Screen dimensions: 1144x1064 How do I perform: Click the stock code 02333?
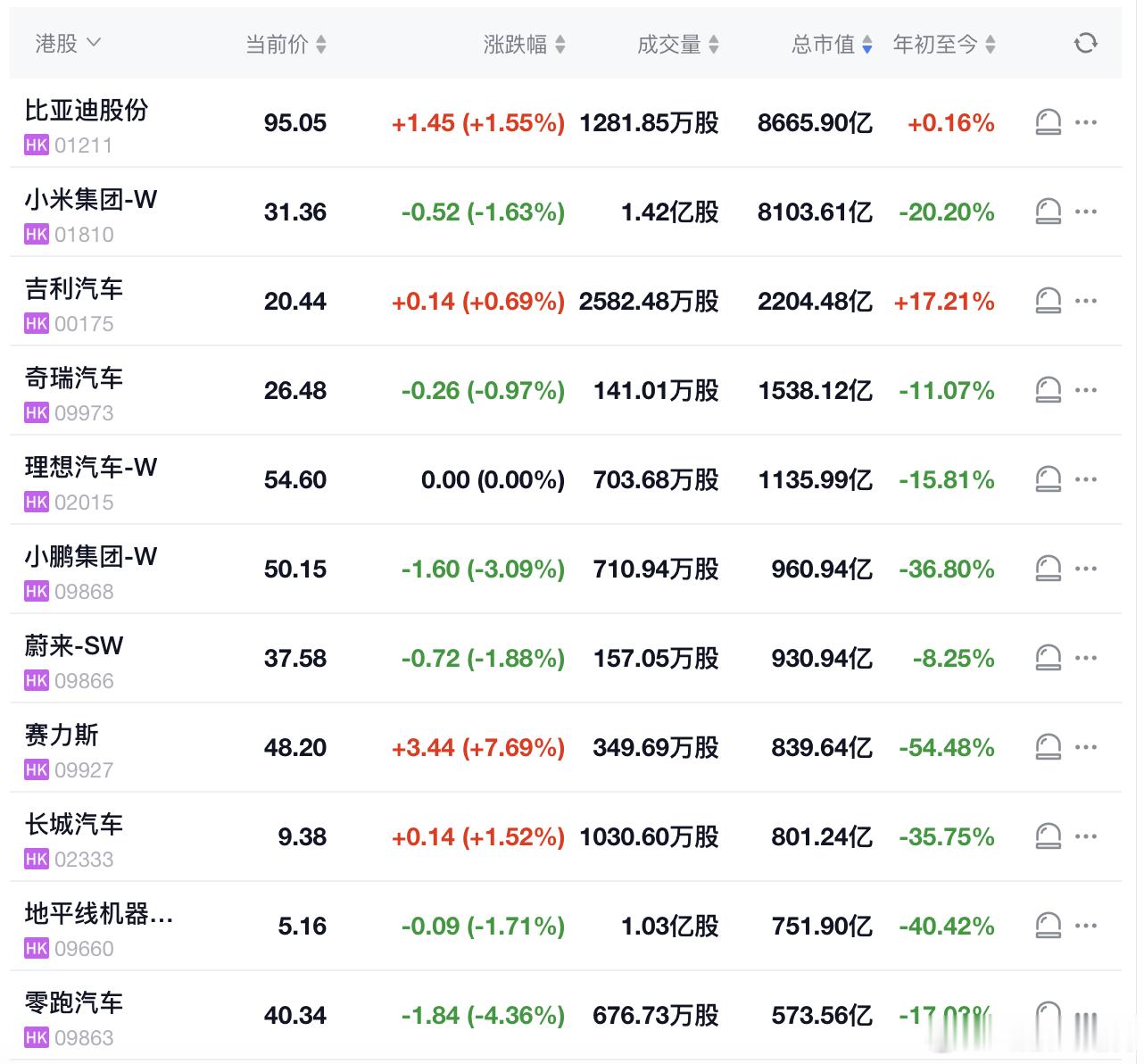(84, 860)
